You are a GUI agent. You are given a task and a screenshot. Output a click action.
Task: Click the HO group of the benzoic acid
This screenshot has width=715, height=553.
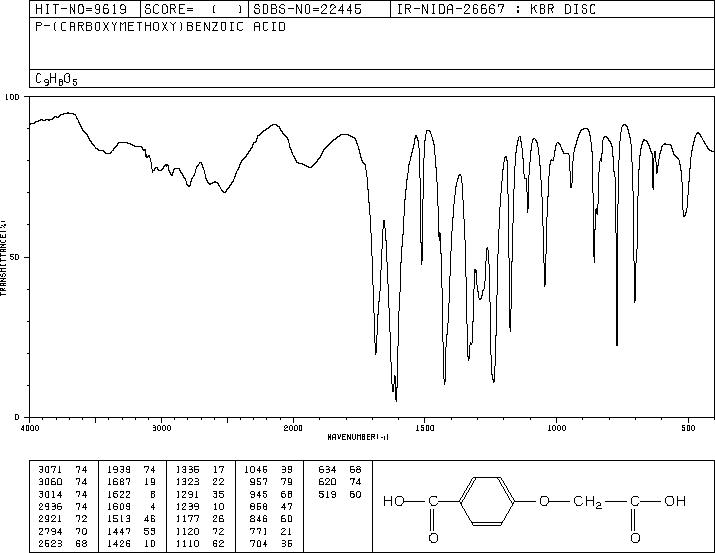pyautogui.click(x=394, y=501)
